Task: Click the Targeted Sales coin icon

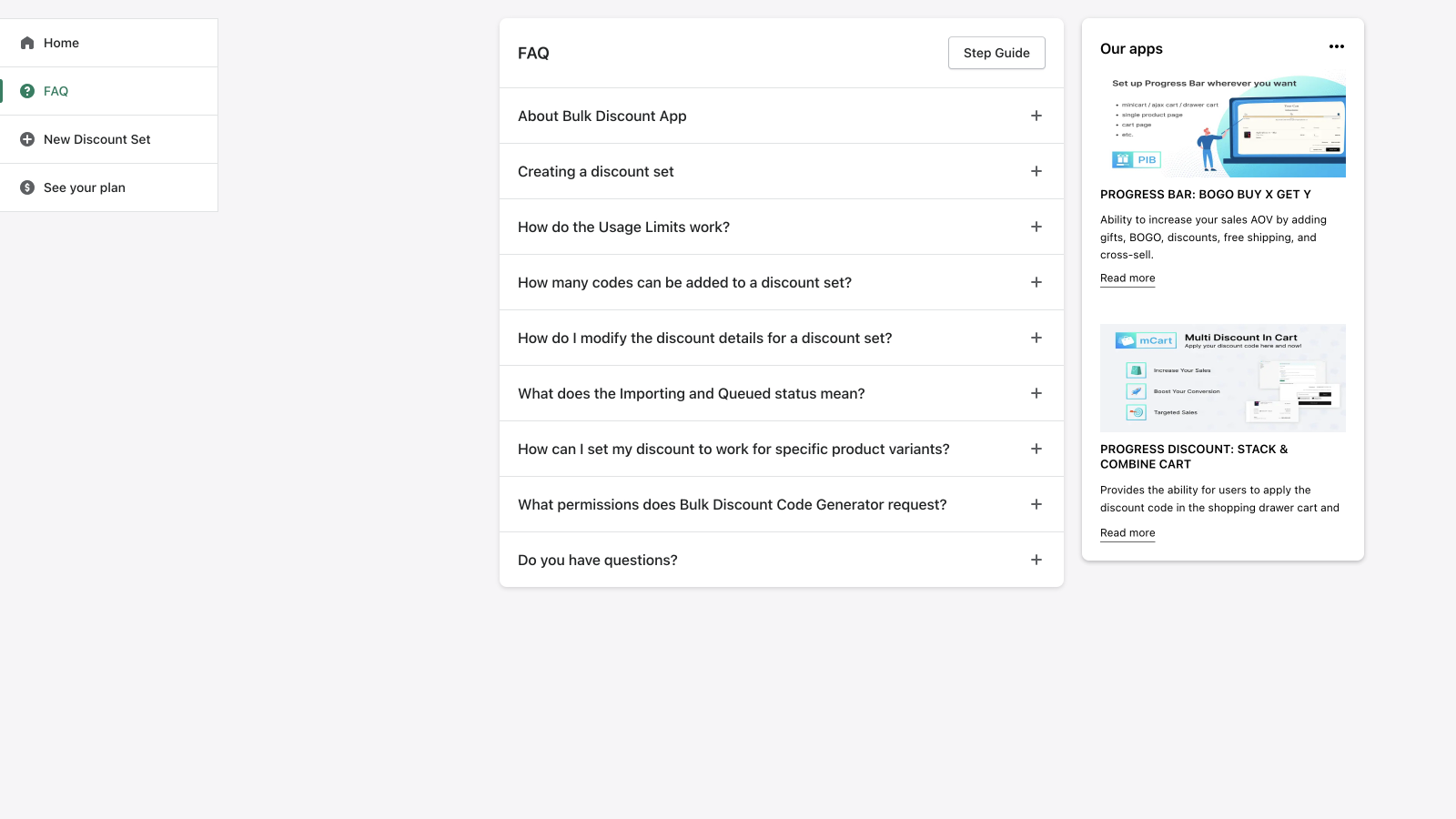Action: point(1135,411)
